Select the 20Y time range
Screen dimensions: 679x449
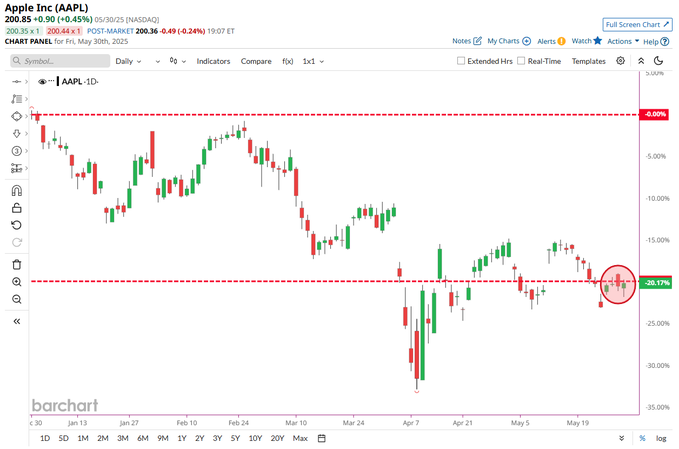tap(277, 439)
